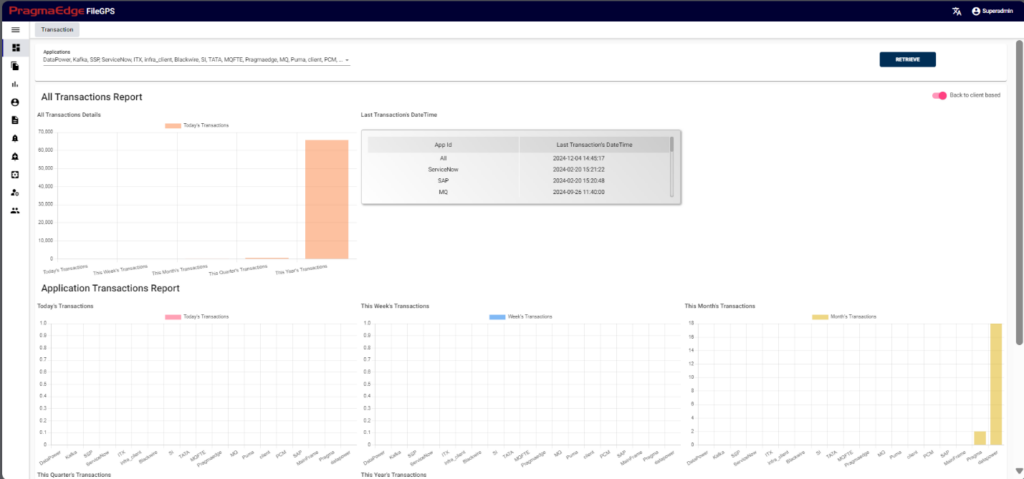Click the ServiceNow row in transaction table
Viewport: 1024px width, 479px height.
[443, 169]
